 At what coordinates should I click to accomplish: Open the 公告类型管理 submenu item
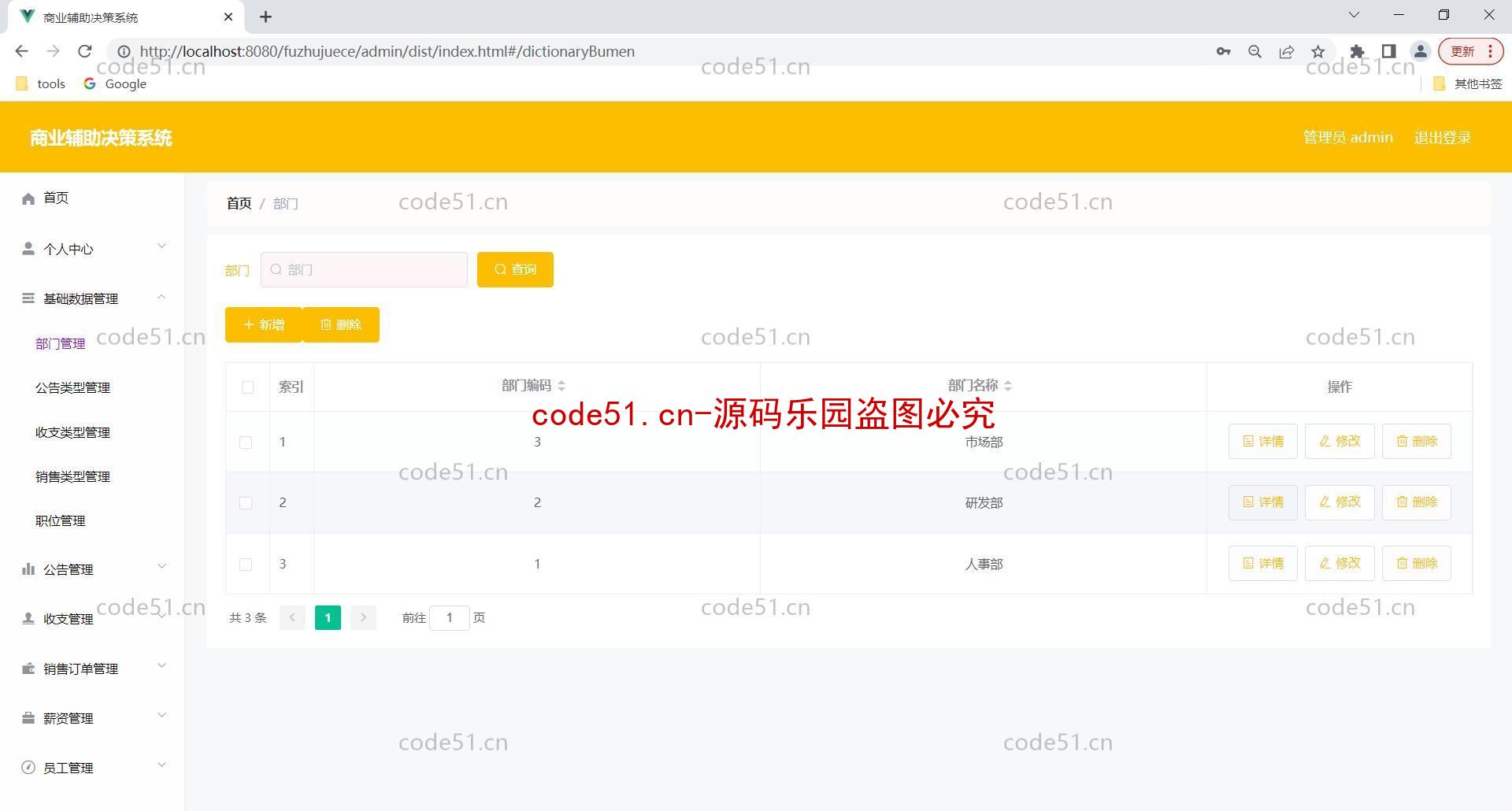click(x=72, y=387)
